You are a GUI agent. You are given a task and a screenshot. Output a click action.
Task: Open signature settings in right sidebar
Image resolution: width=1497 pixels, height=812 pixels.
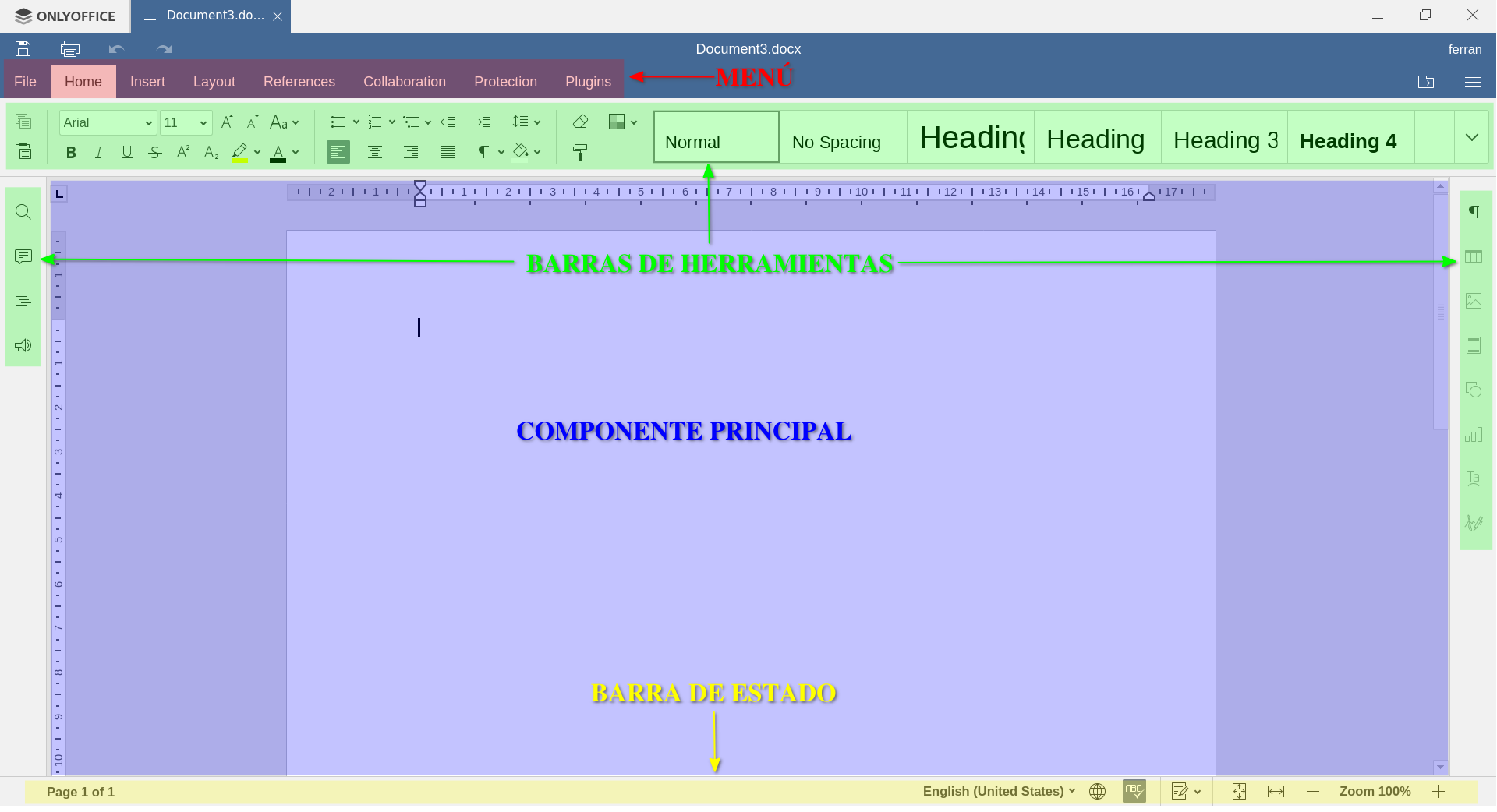(1474, 523)
